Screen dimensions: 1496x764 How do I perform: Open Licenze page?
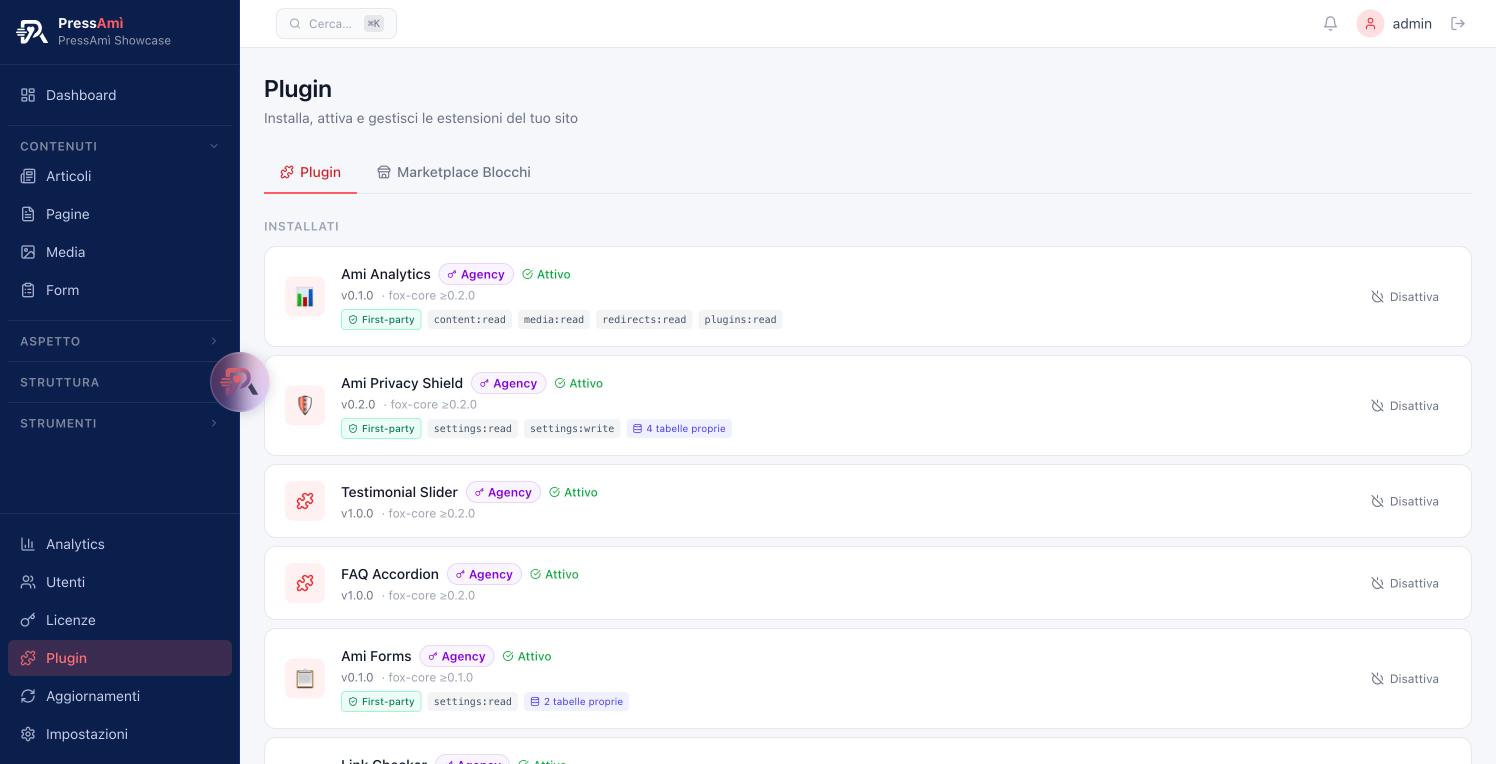pyautogui.click(x=120, y=620)
